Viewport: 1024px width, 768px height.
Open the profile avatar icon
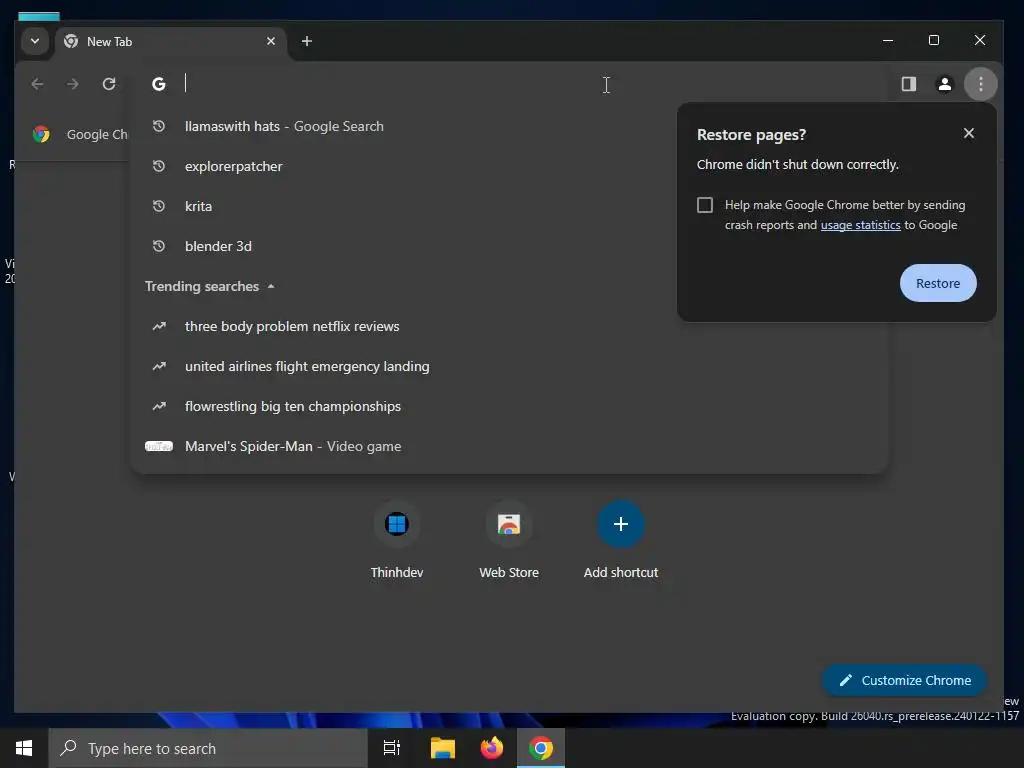[x=944, y=84]
